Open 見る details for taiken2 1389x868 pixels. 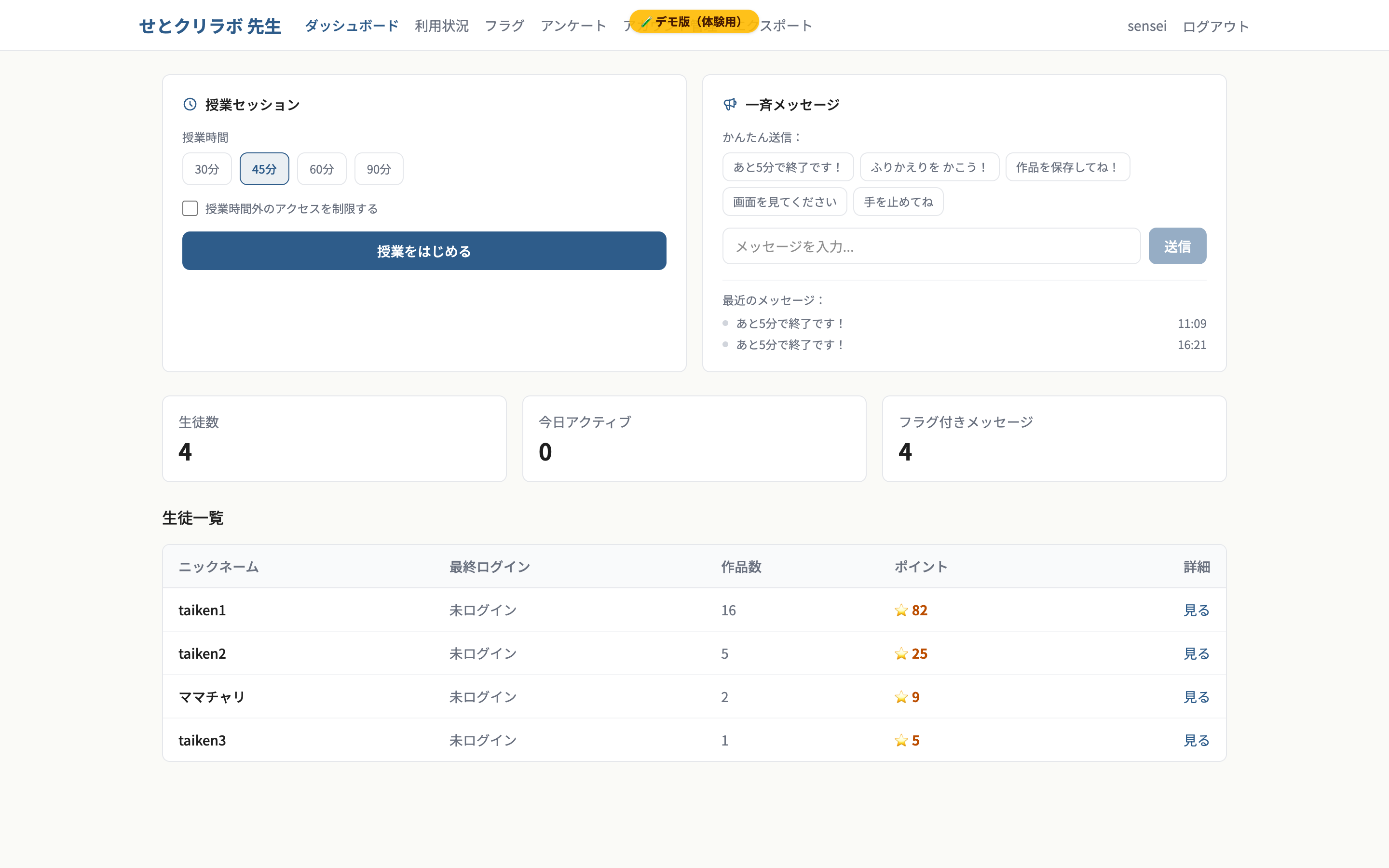(1196, 654)
